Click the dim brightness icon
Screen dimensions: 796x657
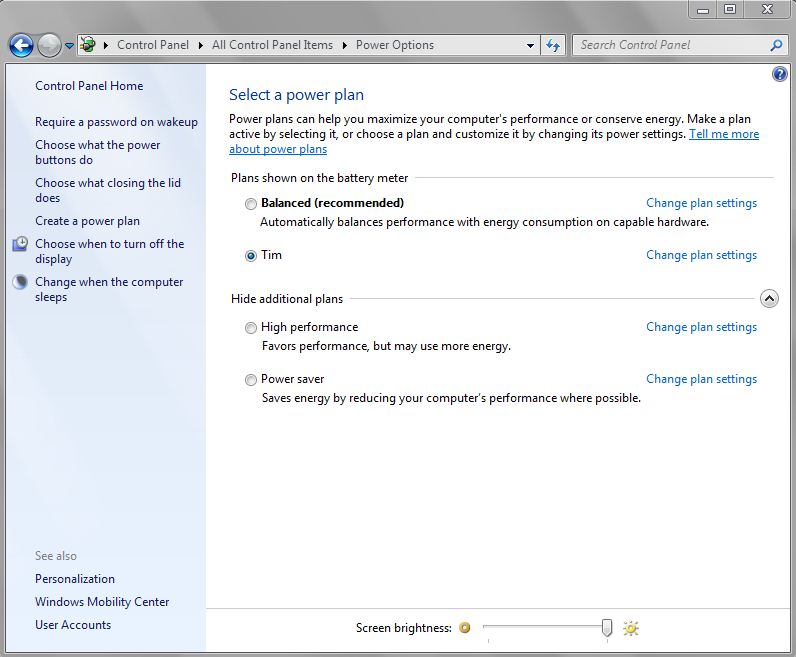click(x=465, y=628)
